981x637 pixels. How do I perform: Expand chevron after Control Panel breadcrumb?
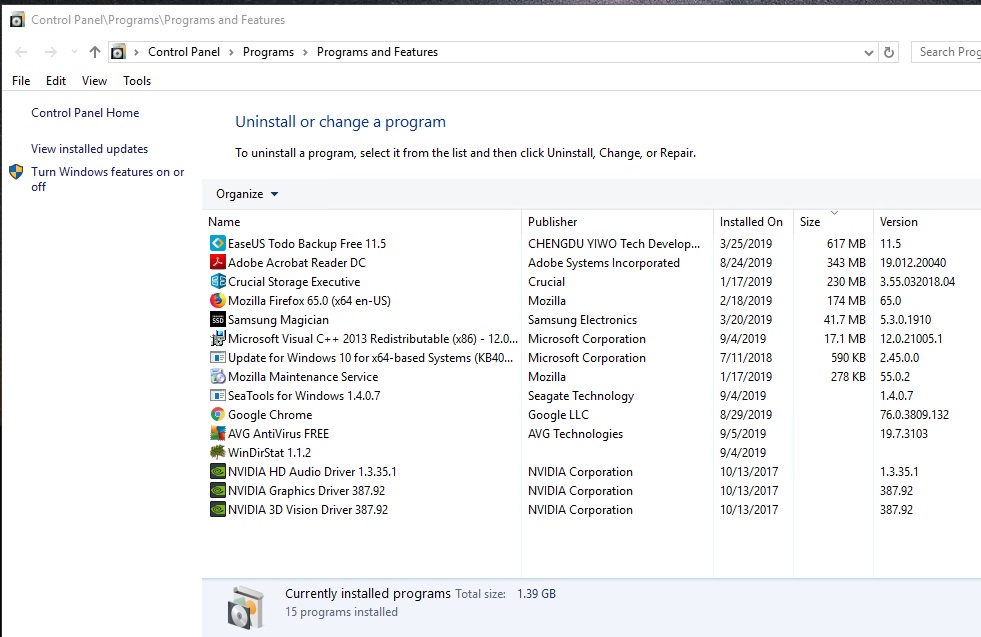[x=231, y=52]
